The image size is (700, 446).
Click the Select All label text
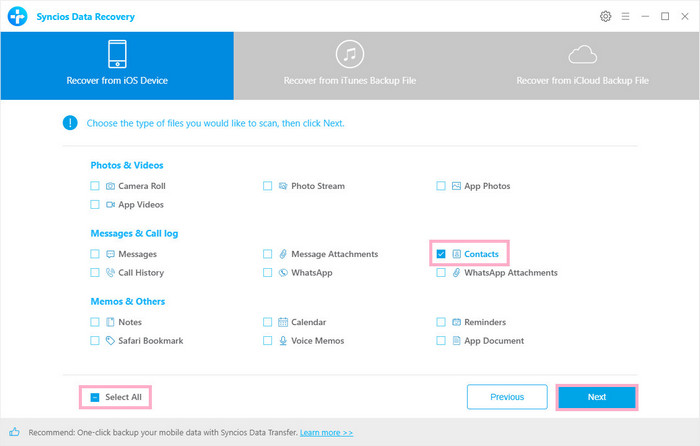[123, 397]
